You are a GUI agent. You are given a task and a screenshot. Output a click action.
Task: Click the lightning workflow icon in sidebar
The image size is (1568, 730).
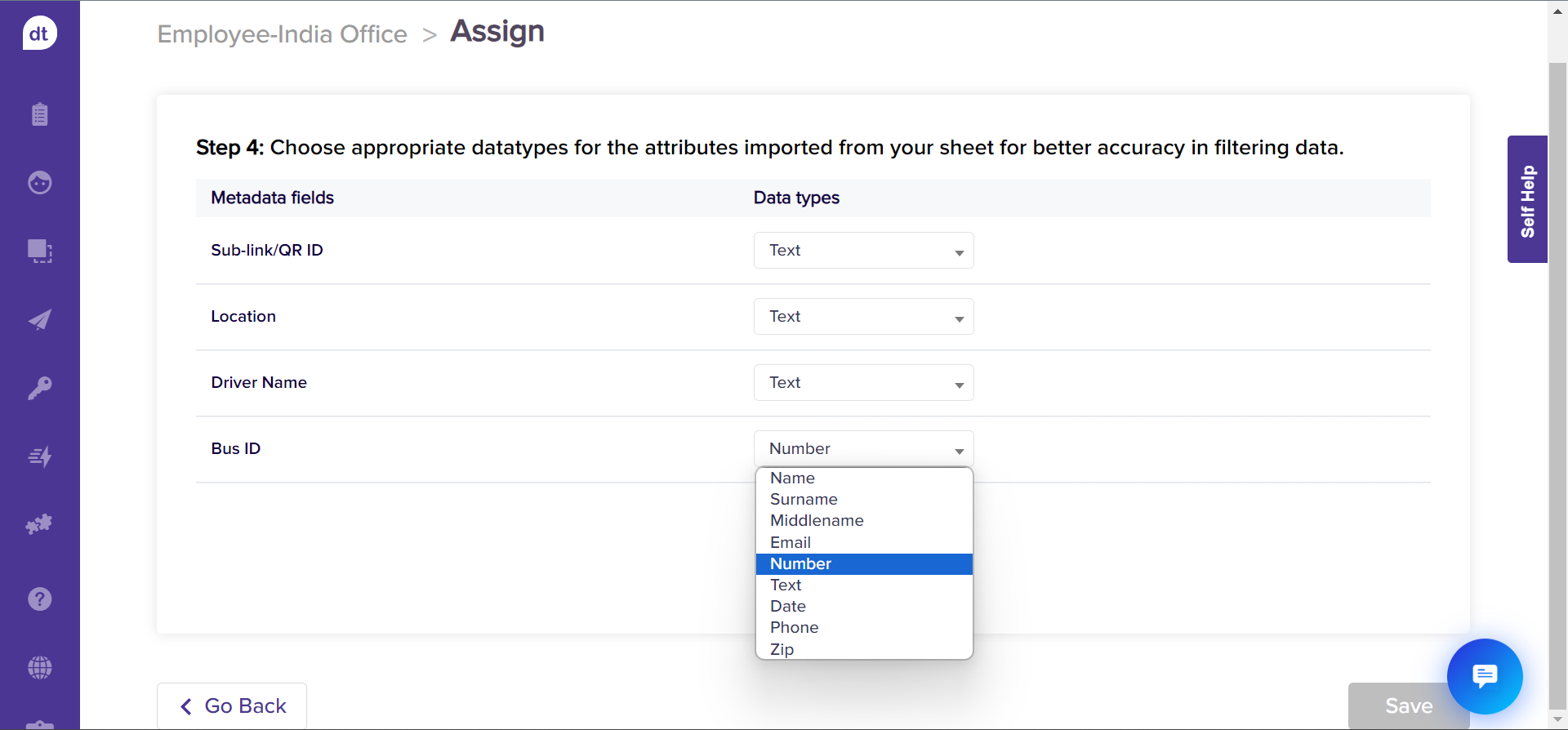(x=39, y=456)
